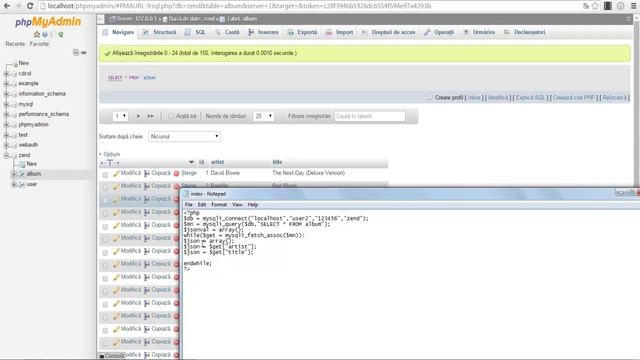Jump to last page with >> button
The height and width of the screenshot is (360, 640).
[x=150, y=116]
